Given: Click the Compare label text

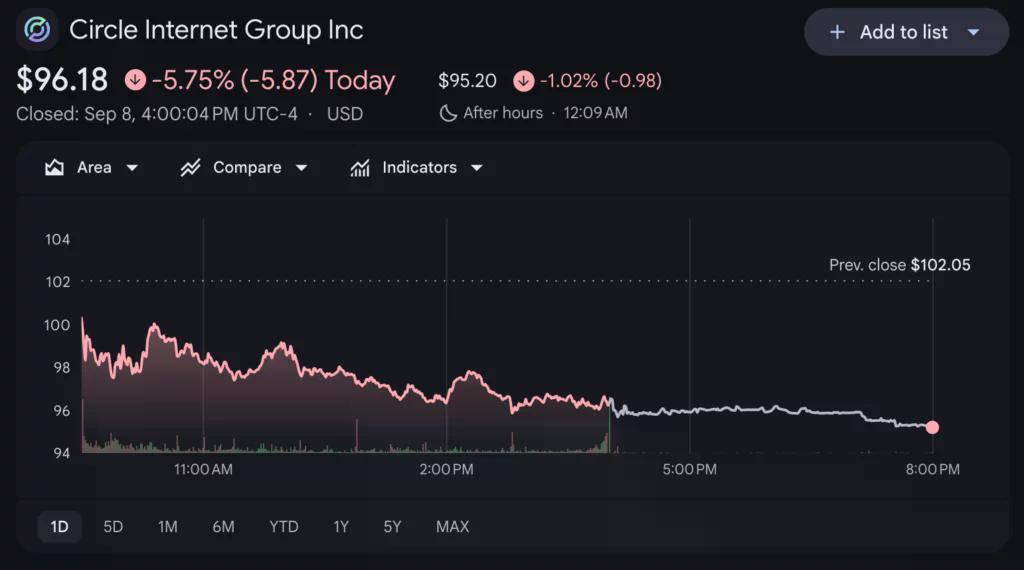Looking at the screenshot, I should (247, 168).
